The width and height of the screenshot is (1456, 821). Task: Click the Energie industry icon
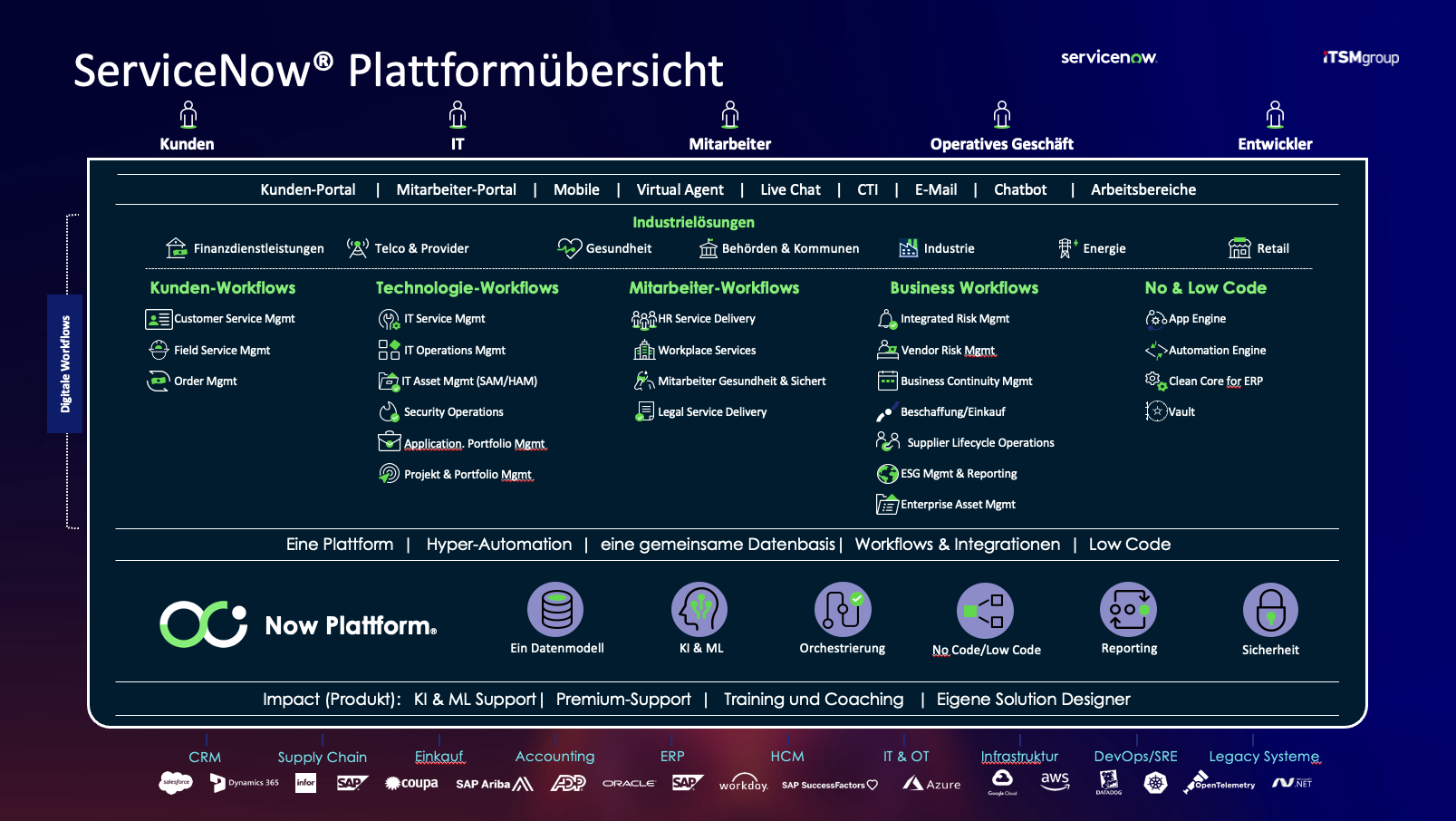click(1067, 247)
